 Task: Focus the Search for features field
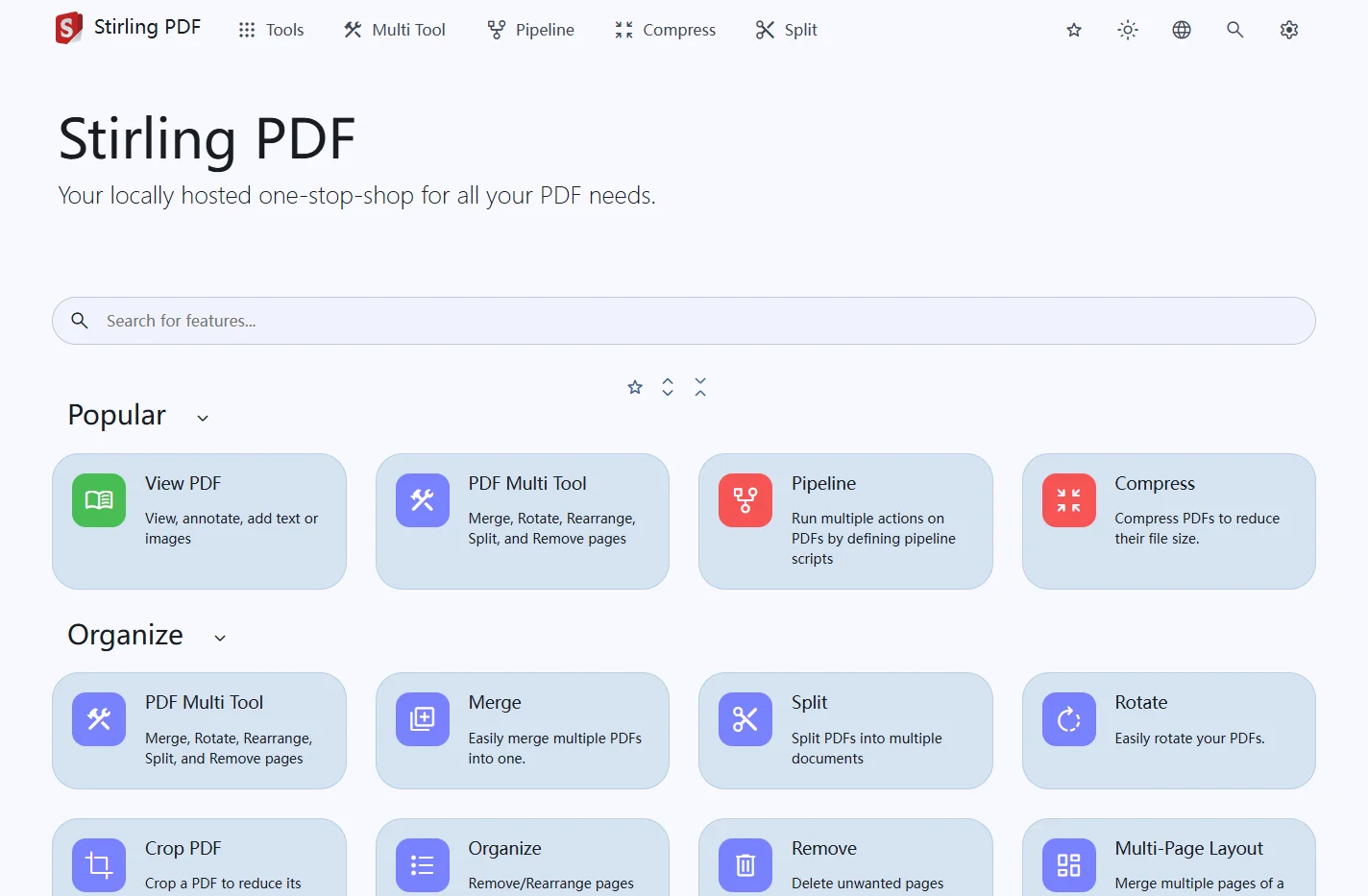click(x=684, y=321)
